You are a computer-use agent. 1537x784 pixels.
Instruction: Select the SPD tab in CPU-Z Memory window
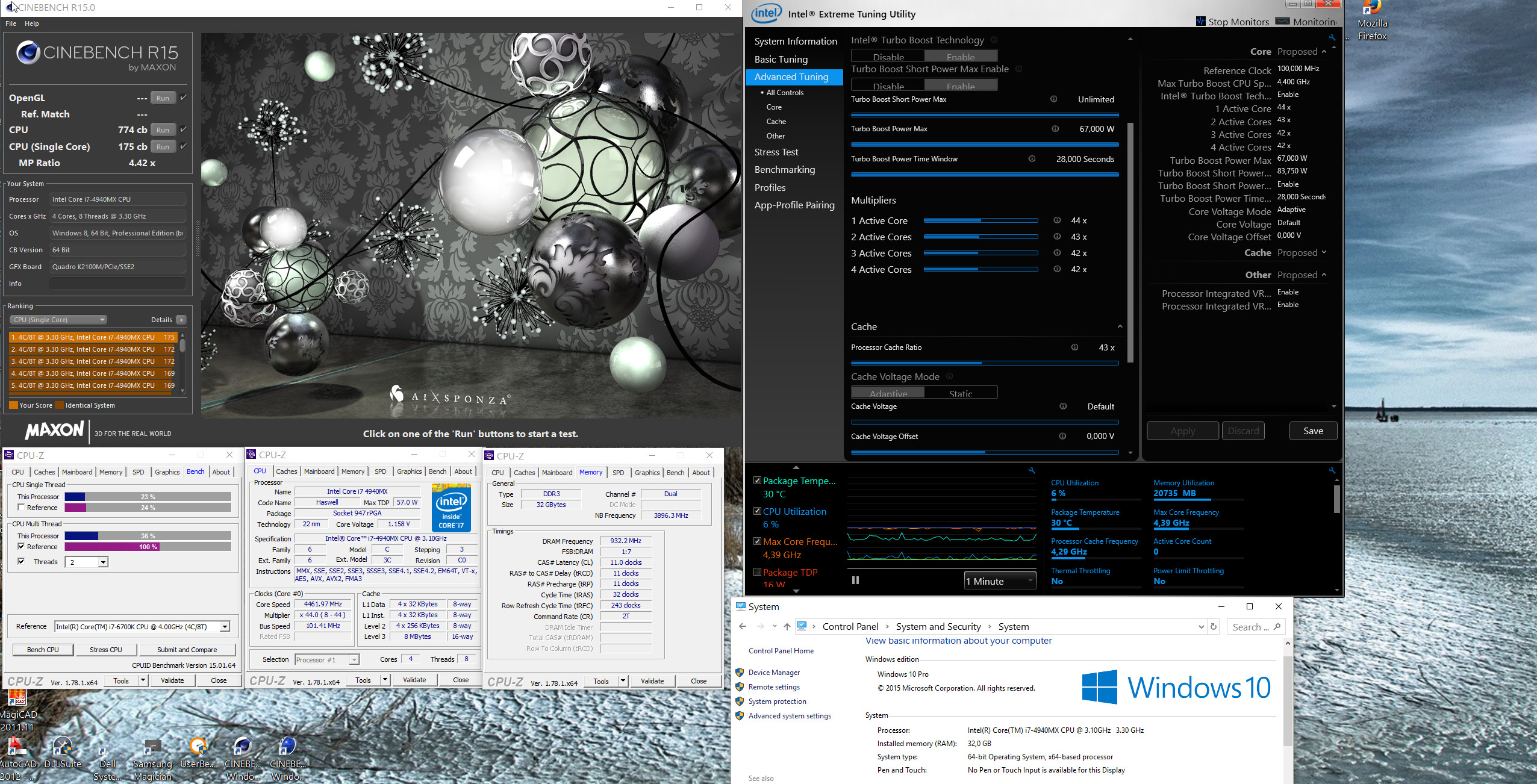(618, 473)
